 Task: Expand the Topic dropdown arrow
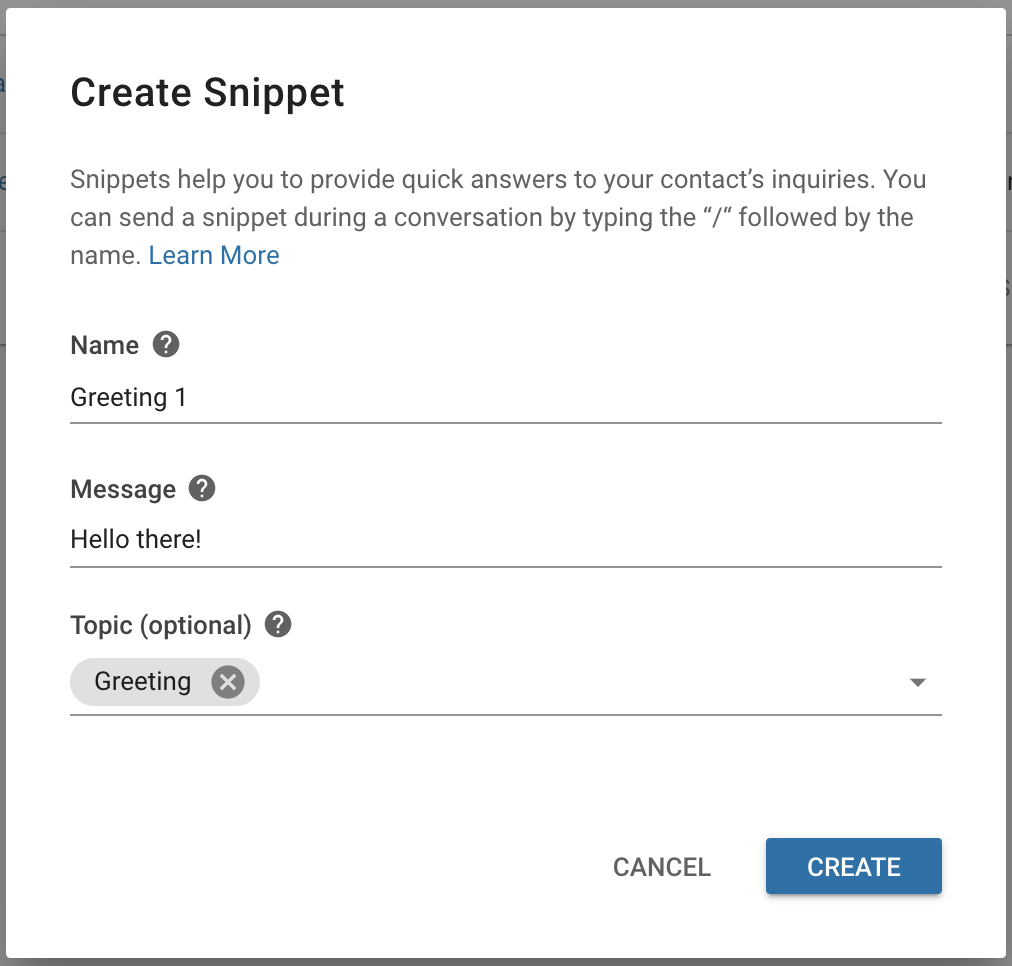[x=918, y=682]
